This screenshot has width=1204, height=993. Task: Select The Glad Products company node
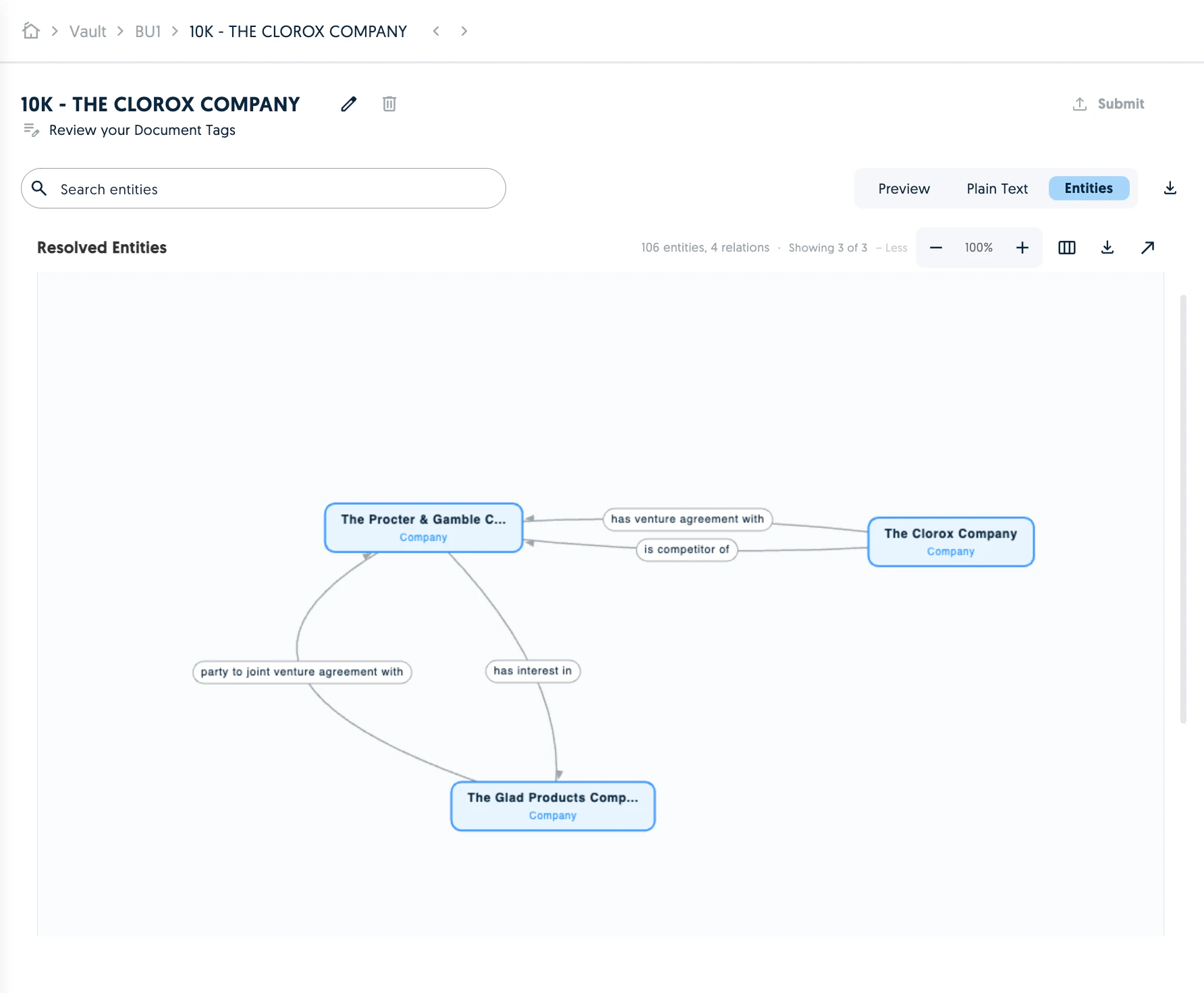pyautogui.click(x=553, y=806)
